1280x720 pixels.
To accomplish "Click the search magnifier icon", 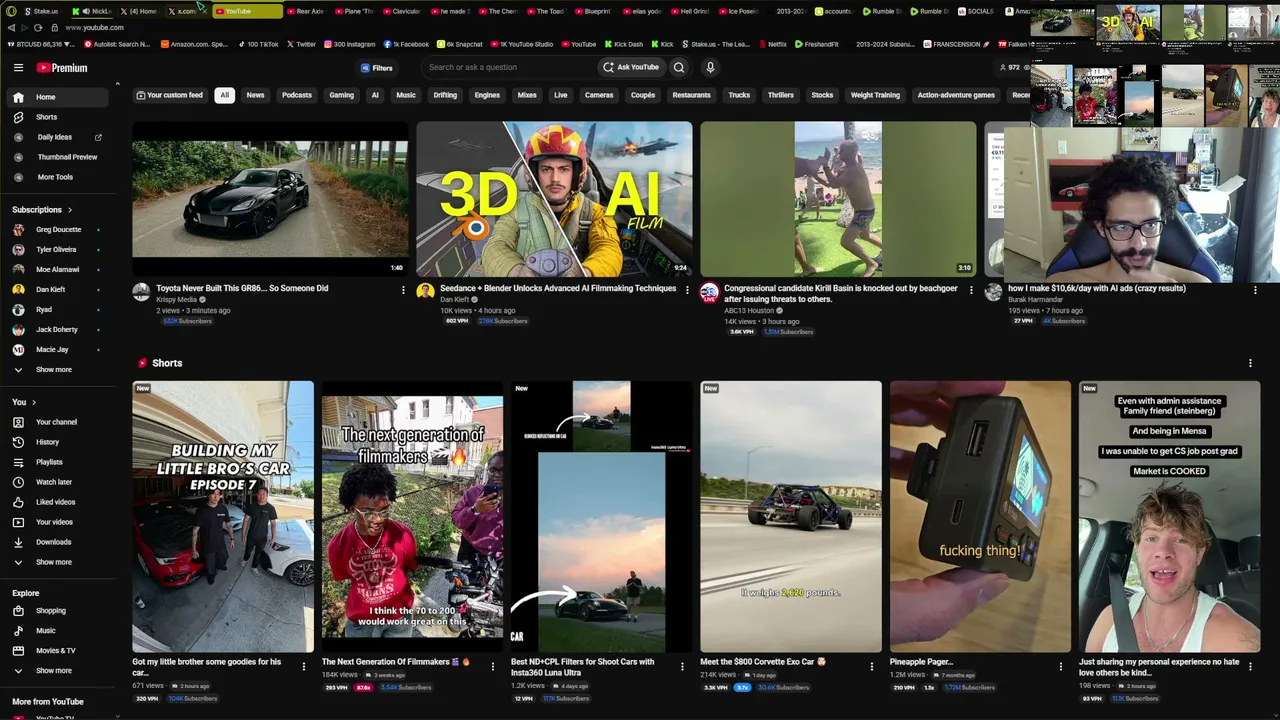I will click(679, 67).
